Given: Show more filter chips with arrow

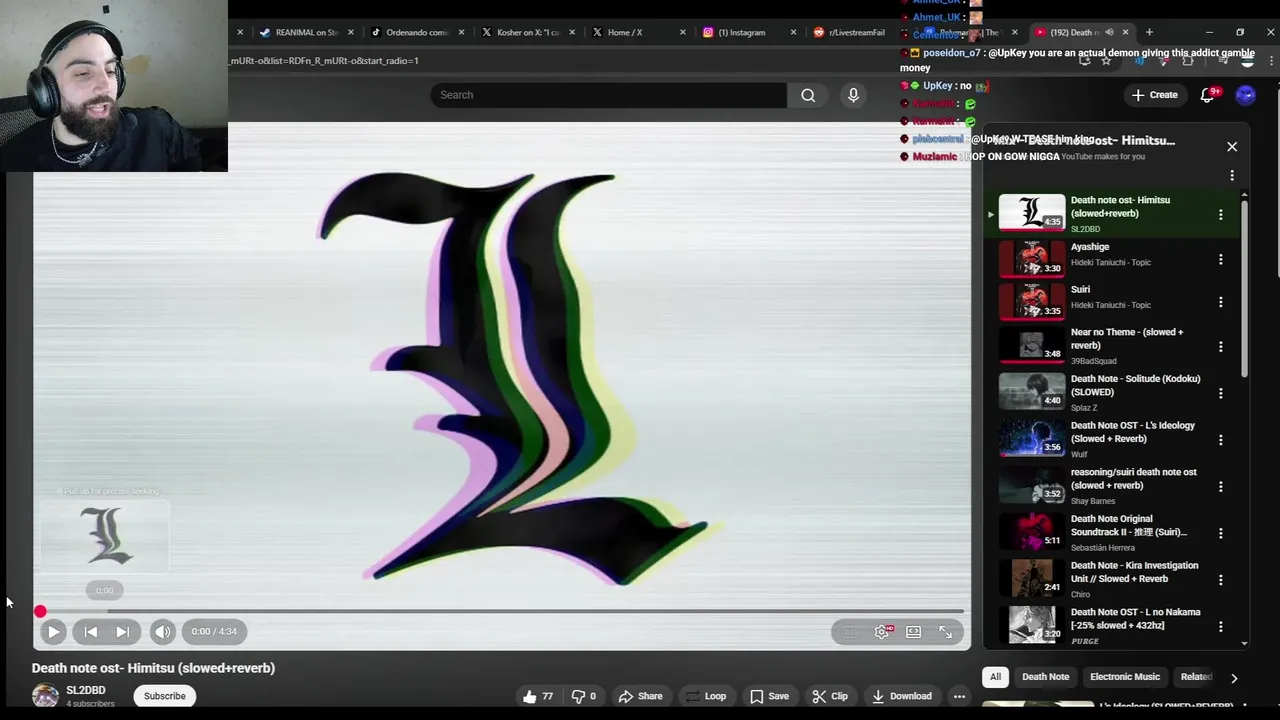Looking at the screenshot, I should (1234, 678).
